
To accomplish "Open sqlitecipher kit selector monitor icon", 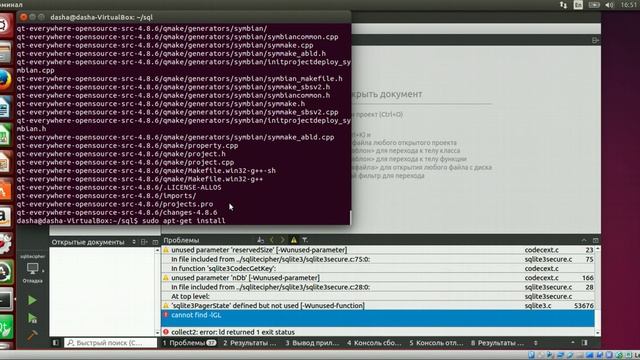I will coord(32,269).
